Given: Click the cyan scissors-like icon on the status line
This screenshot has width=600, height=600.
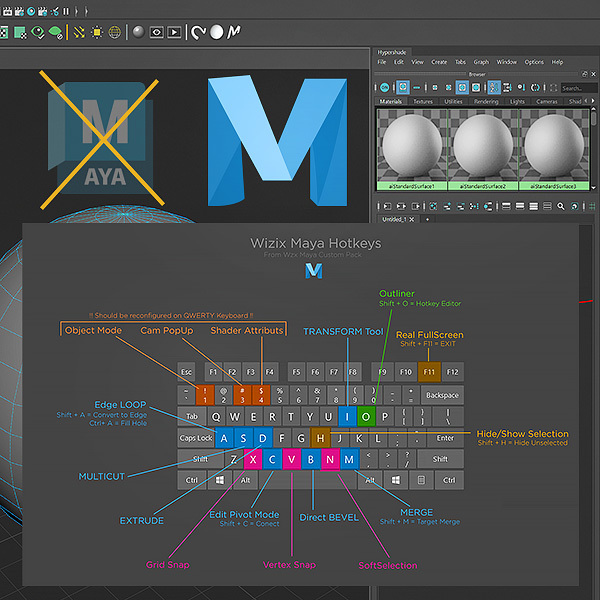Looking at the screenshot, I should [55, 11].
